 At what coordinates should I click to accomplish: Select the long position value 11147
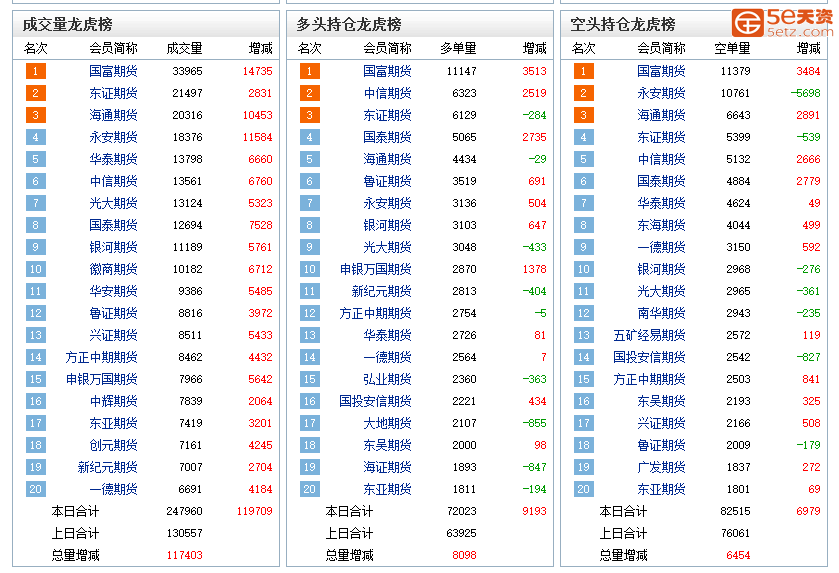click(x=461, y=71)
